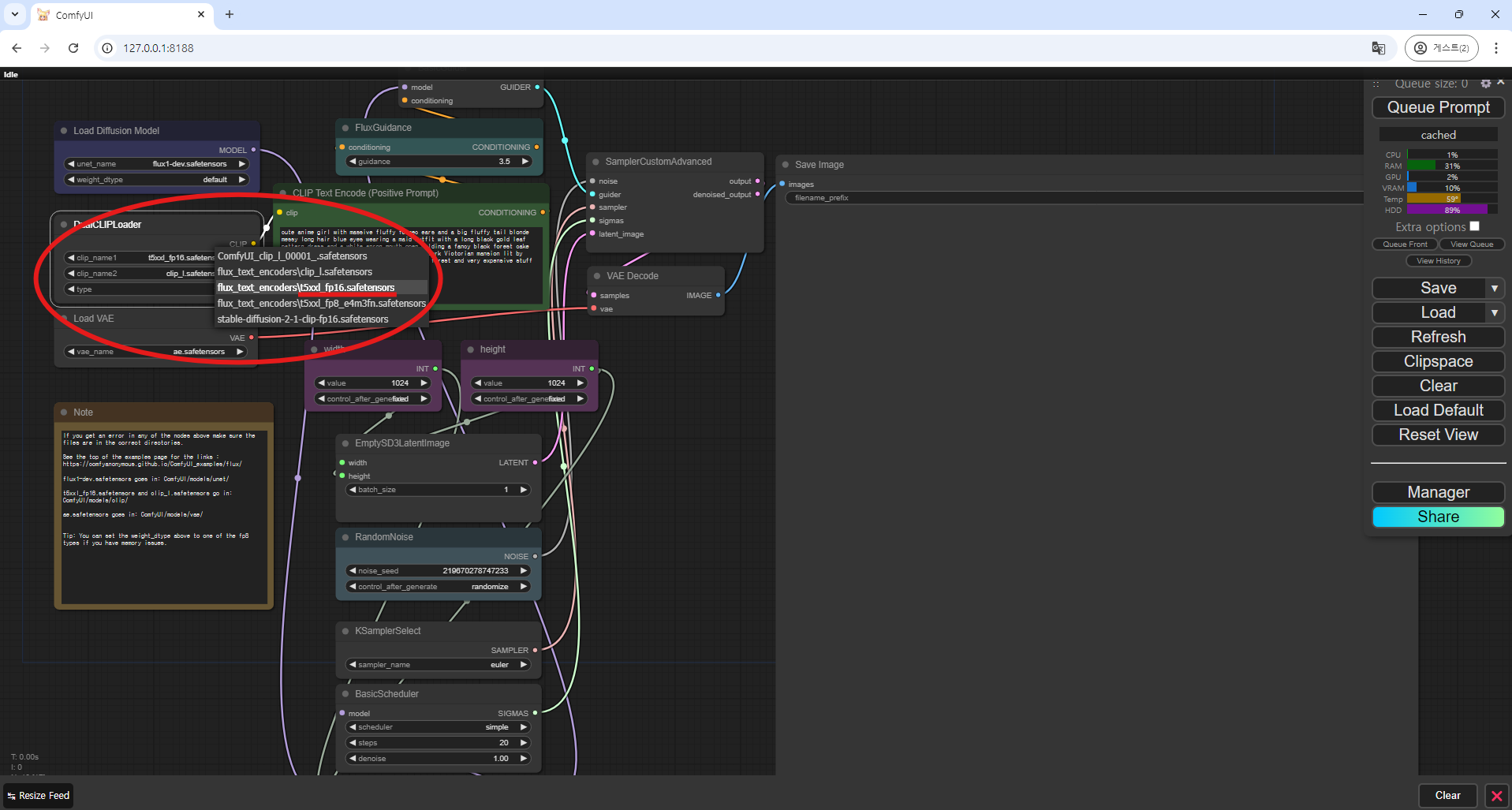
Task: Click the browser address bar URL
Action: [159, 48]
